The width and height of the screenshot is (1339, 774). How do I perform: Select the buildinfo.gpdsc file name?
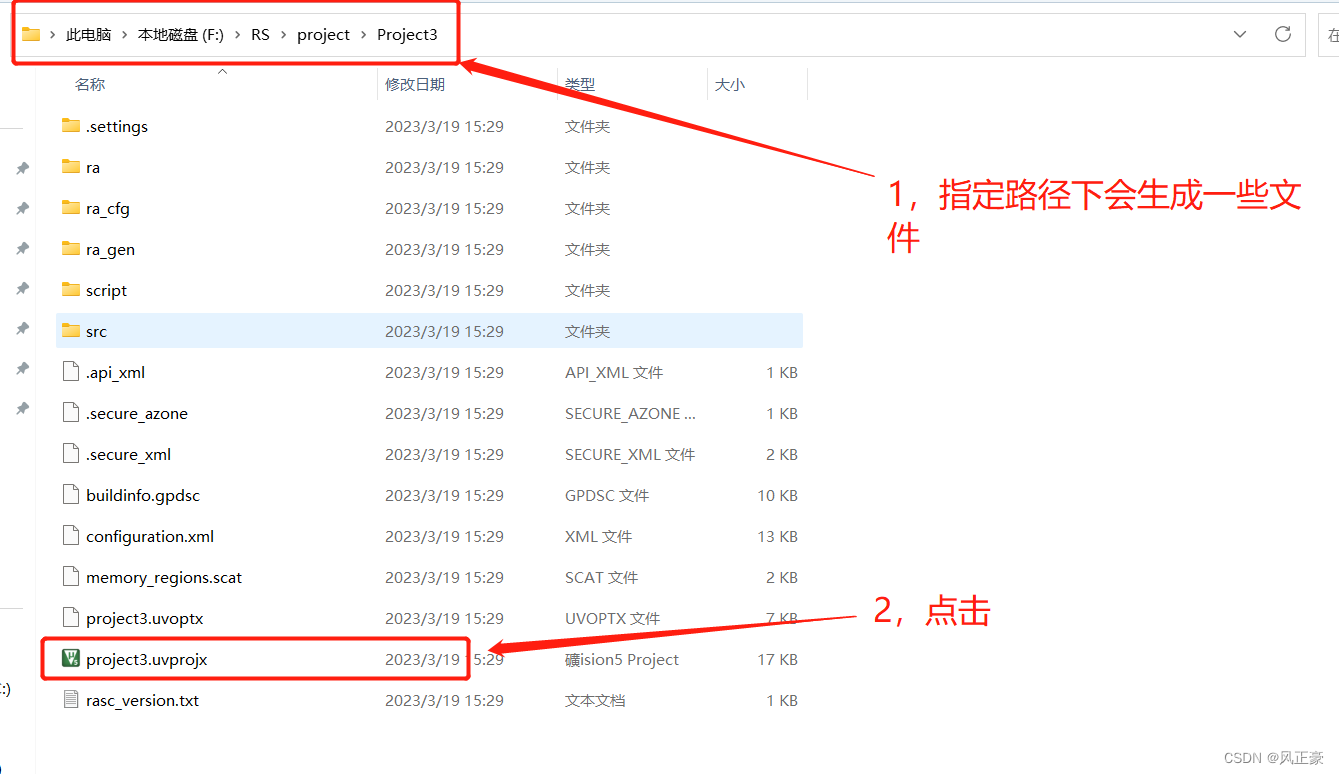tap(143, 496)
